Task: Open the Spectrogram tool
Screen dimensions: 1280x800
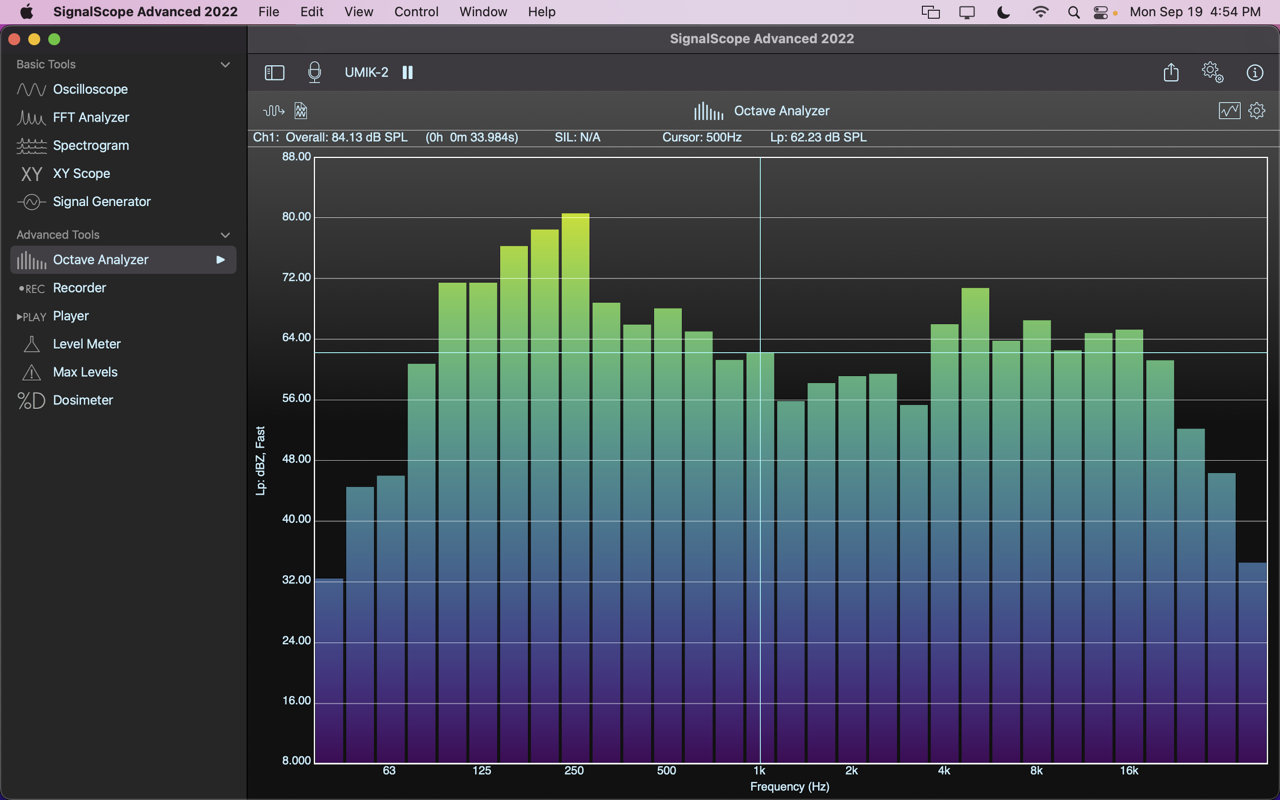Action: click(123, 145)
